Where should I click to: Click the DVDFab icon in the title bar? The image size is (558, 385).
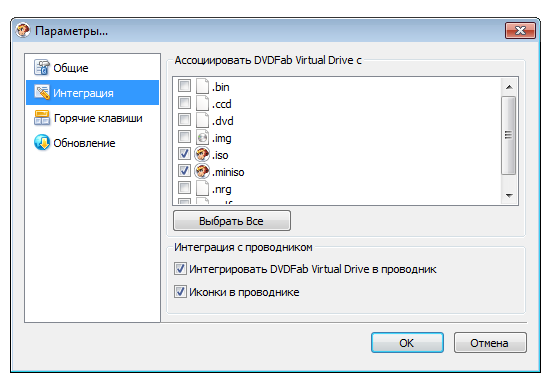pos(23,30)
